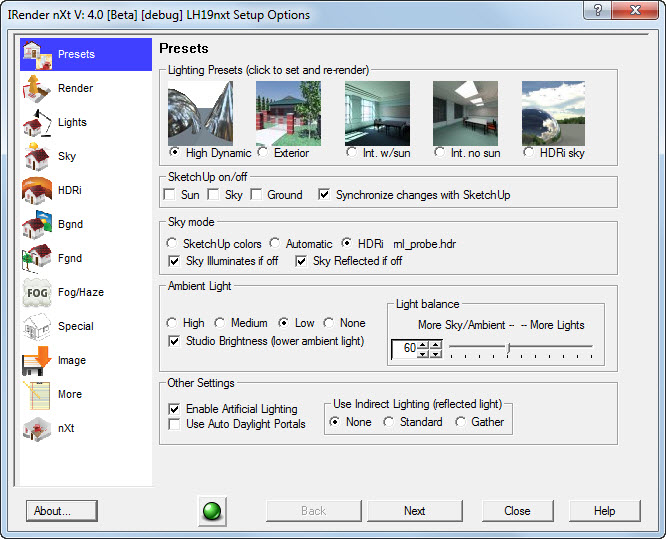Click the Next button
The width and height of the screenshot is (666, 539).
point(415,511)
